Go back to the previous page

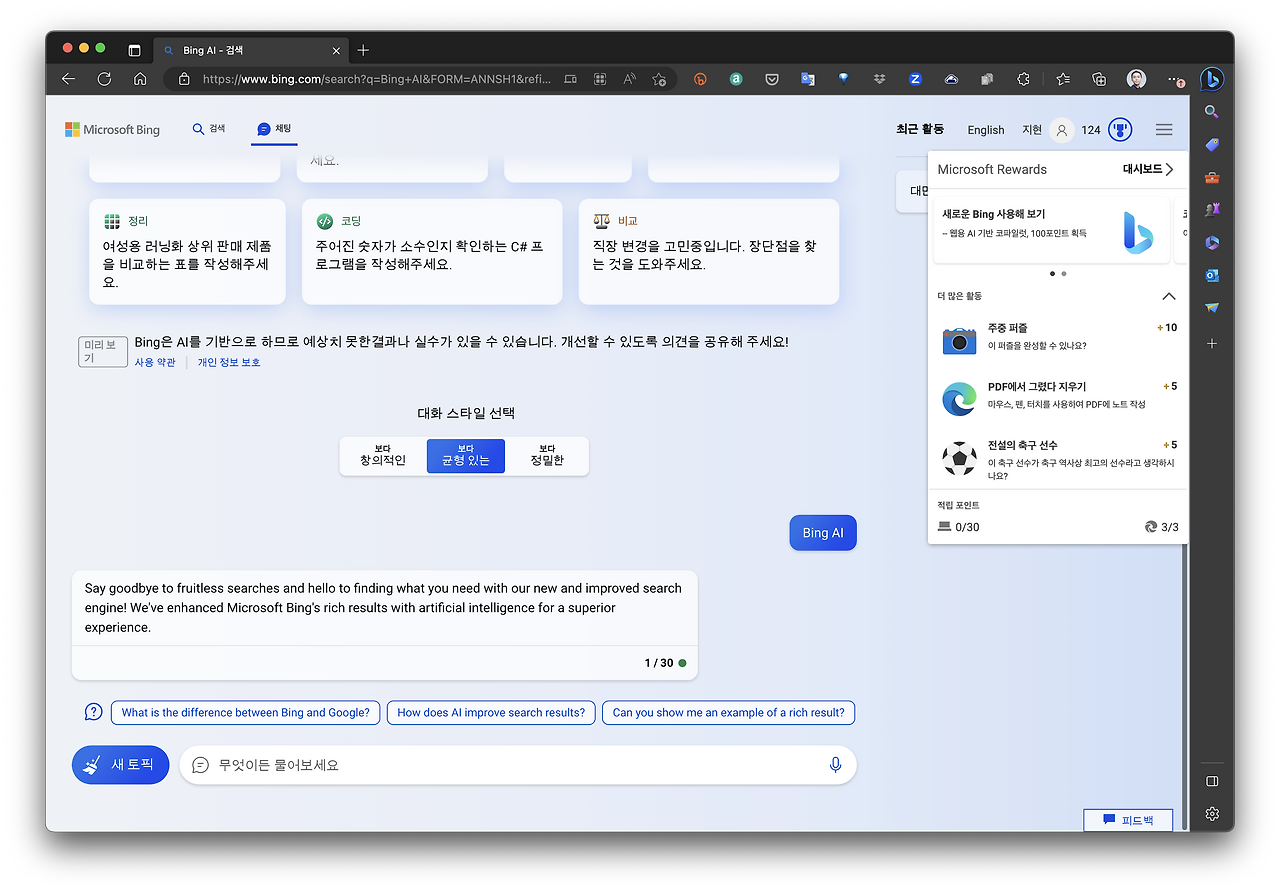tap(68, 79)
